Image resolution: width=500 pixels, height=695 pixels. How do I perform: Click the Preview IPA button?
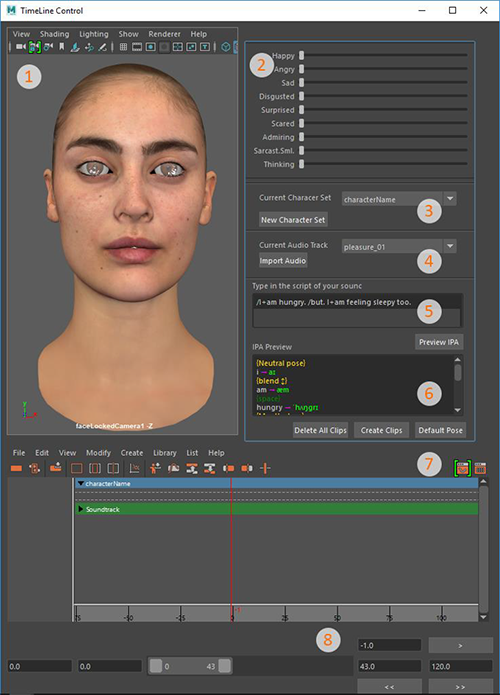pyautogui.click(x=439, y=342)
